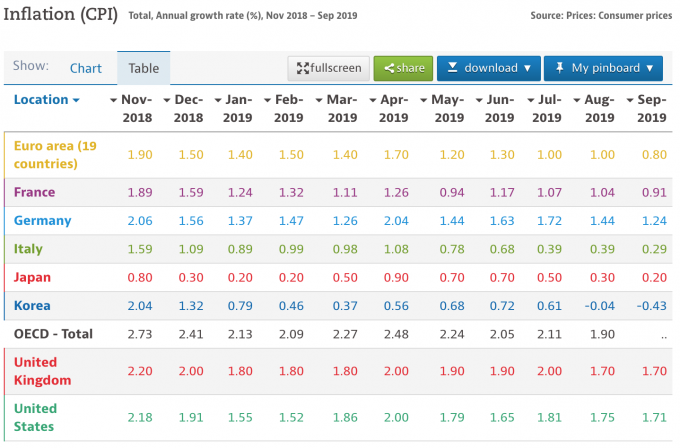Open the Location column dropdown
Screen dimensions: 680x448
[76, 100]
